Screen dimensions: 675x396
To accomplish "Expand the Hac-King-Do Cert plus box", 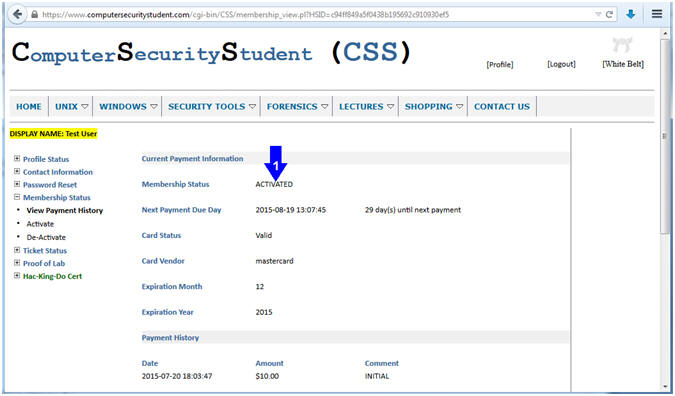I will (17, 275).
